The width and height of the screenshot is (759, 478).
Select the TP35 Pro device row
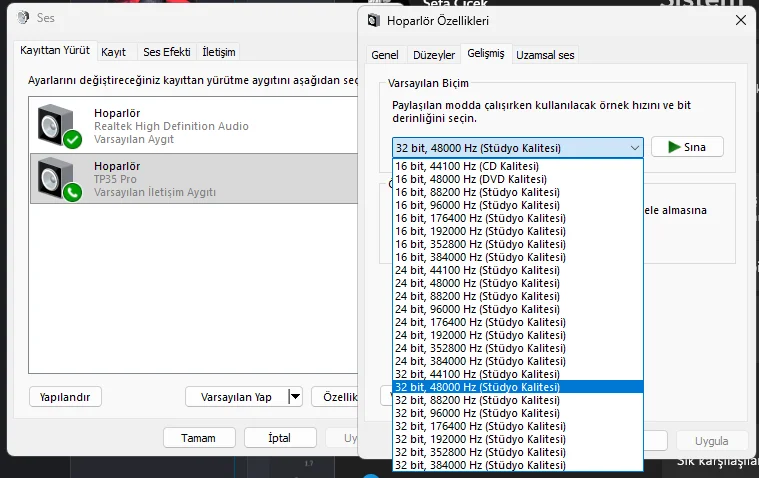coord(194,179)
